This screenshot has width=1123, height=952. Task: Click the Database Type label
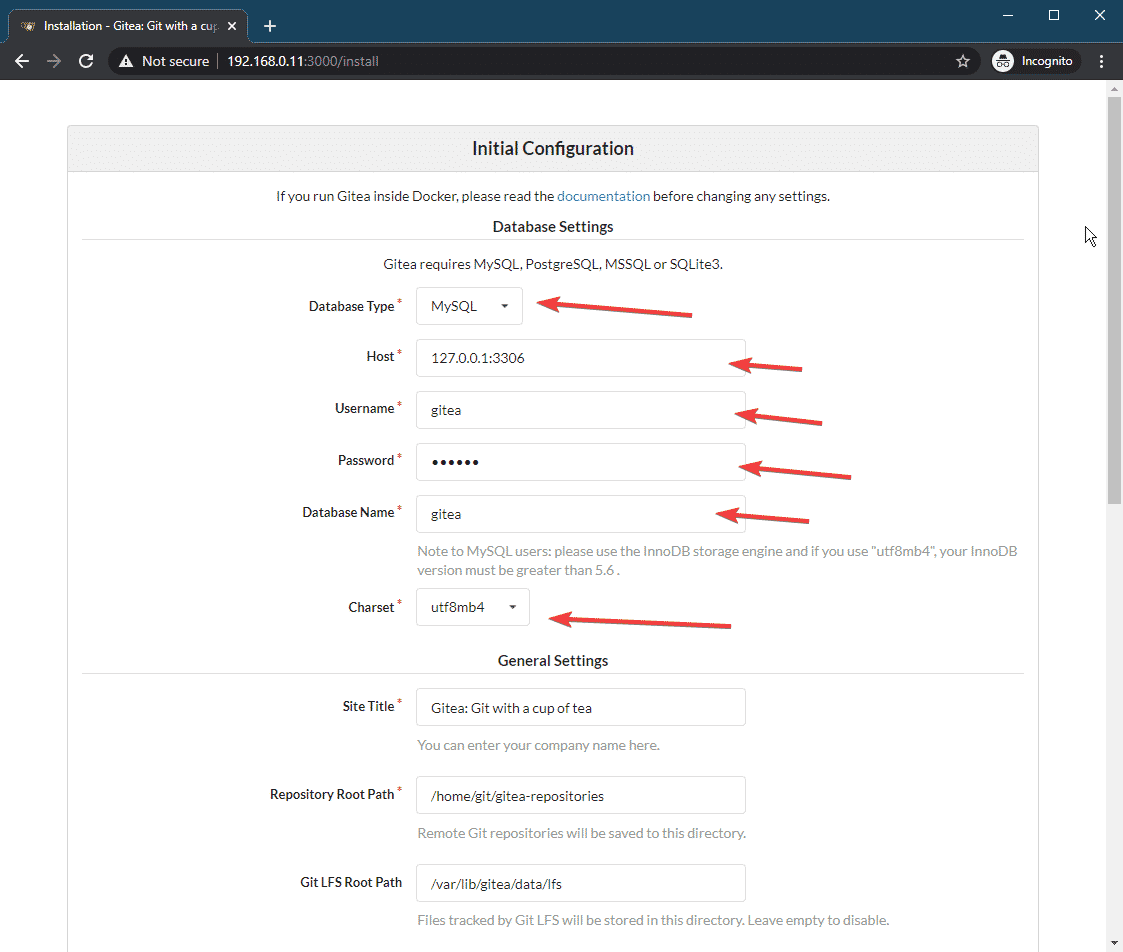[352, 306]
